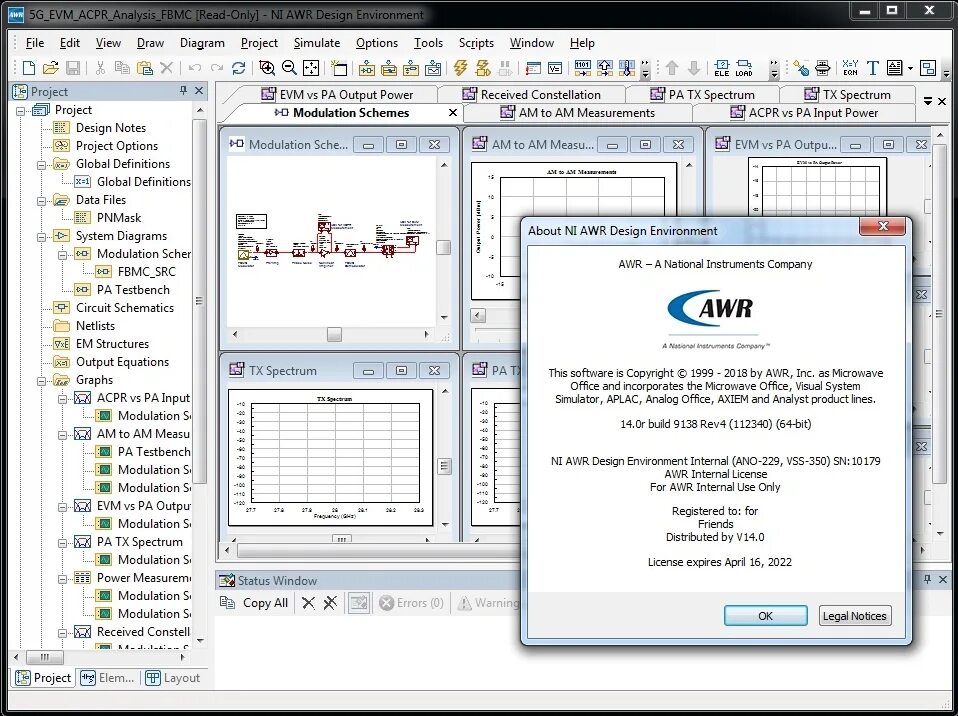The height and width of the screenshot is (716, 958).
Task: Click the ELE element toolbar icon
Action: [x=722, y=68]
